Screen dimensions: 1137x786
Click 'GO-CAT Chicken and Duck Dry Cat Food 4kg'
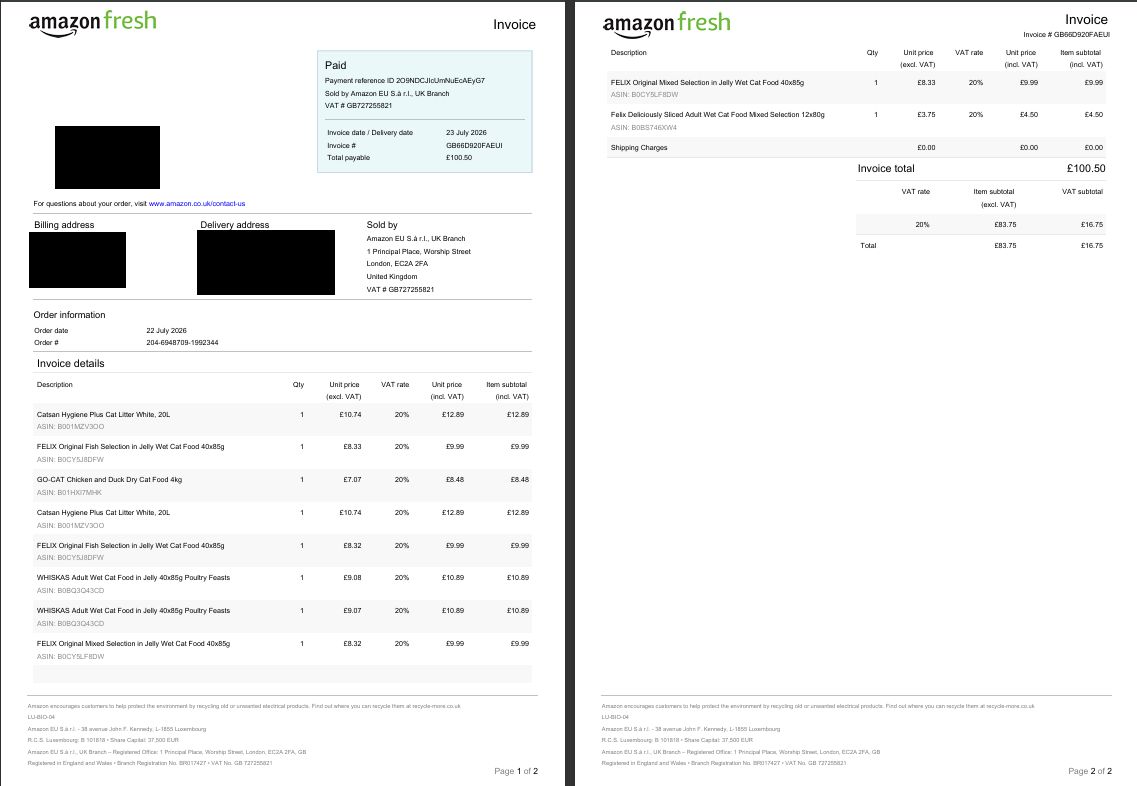pyautogui.click(x=109, y=479)
